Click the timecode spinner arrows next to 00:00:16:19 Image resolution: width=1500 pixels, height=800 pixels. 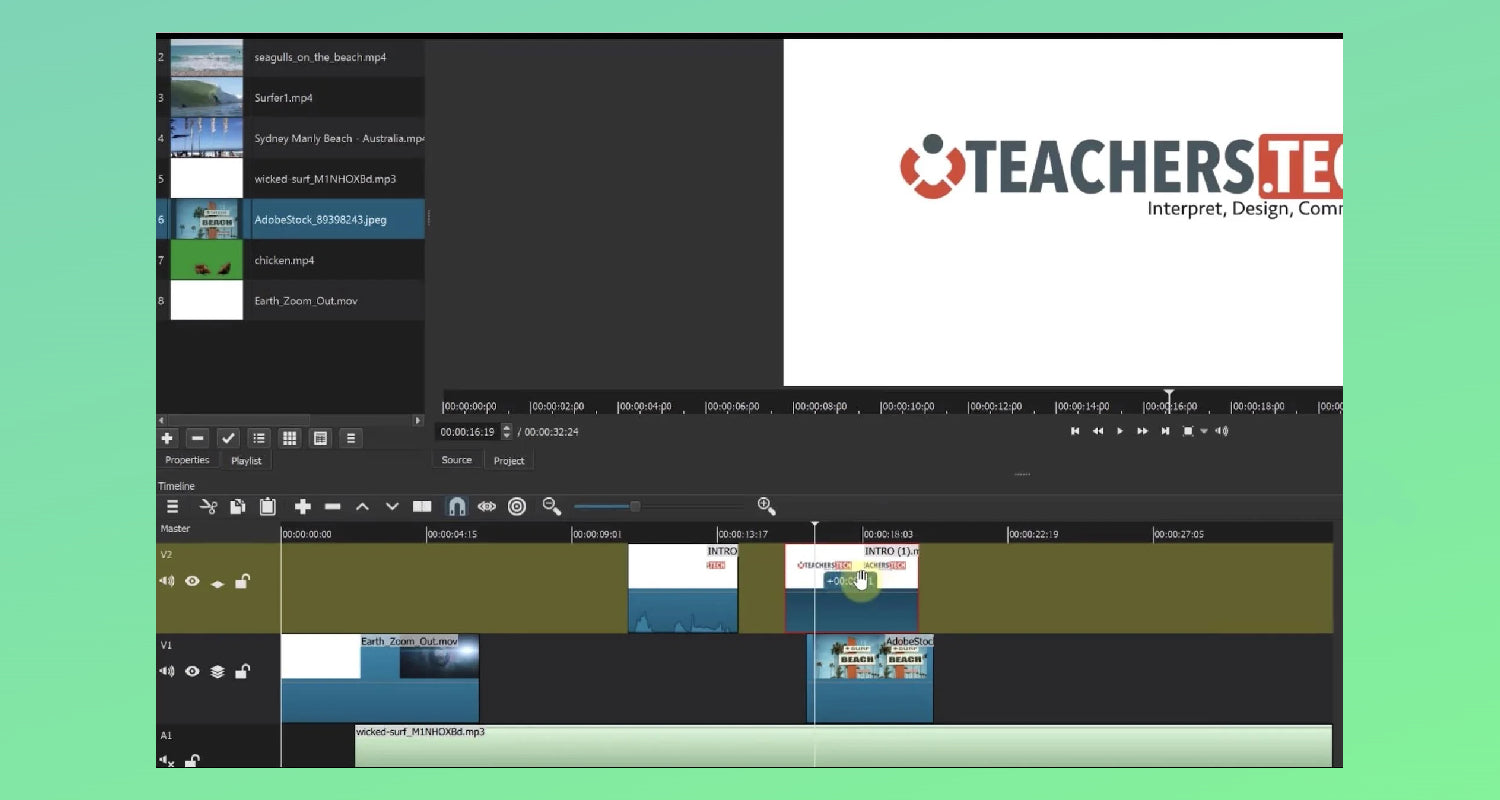(x=506, y=432)
